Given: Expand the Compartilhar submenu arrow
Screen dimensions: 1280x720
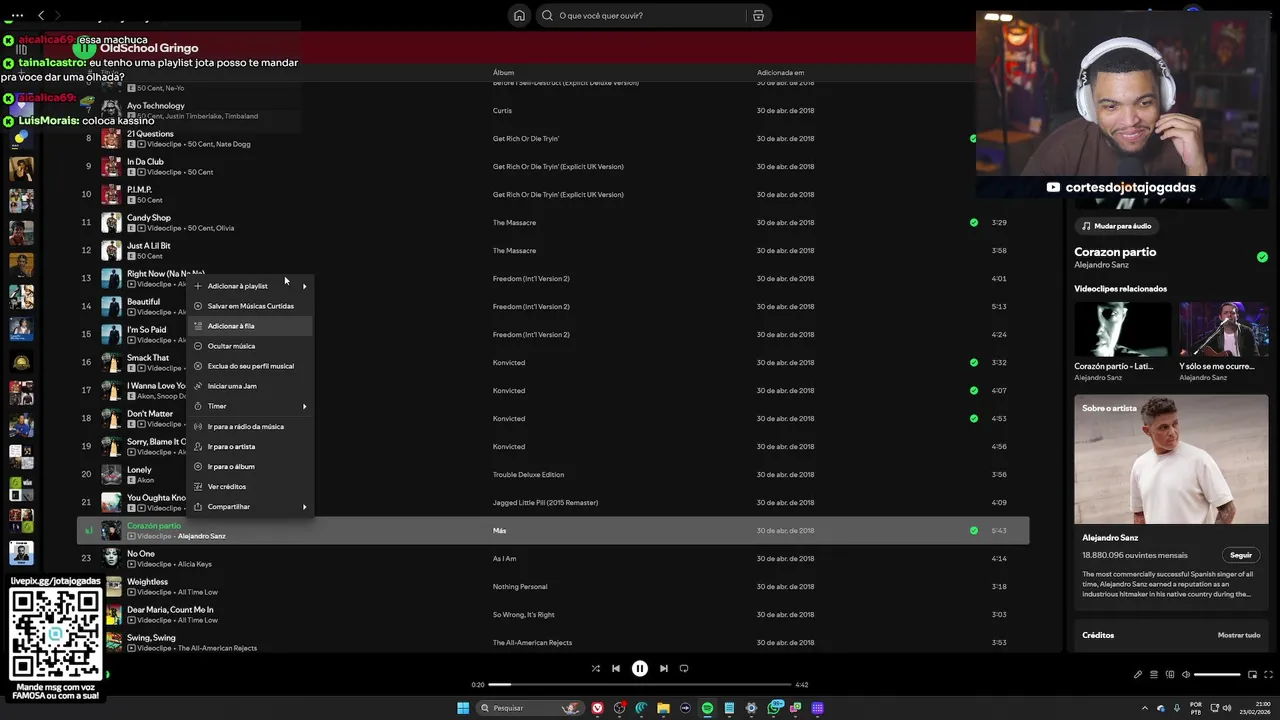Looking at the screenshot, I should pos(304,507).
